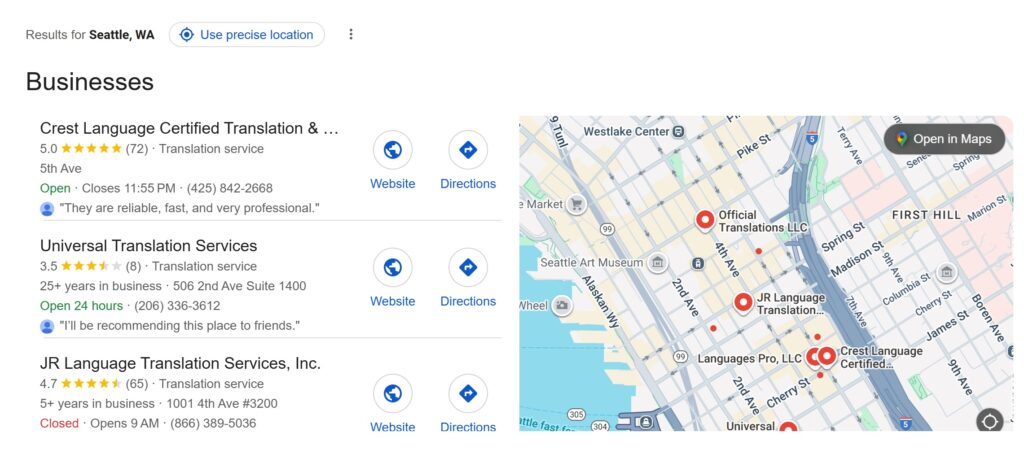Screen dimensions: 1024x476
Task: Click Directions icon for Crest Language
Action: pos(467,150)
